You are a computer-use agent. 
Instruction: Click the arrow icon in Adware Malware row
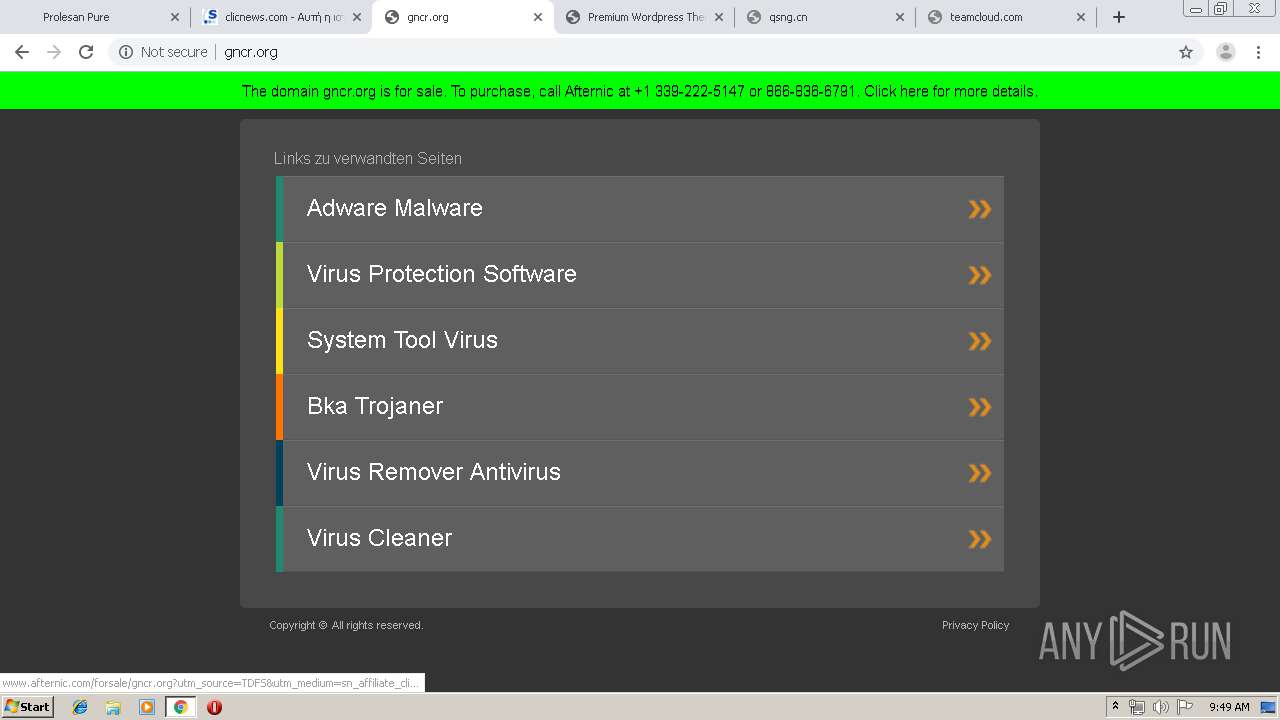pos(980,209)
